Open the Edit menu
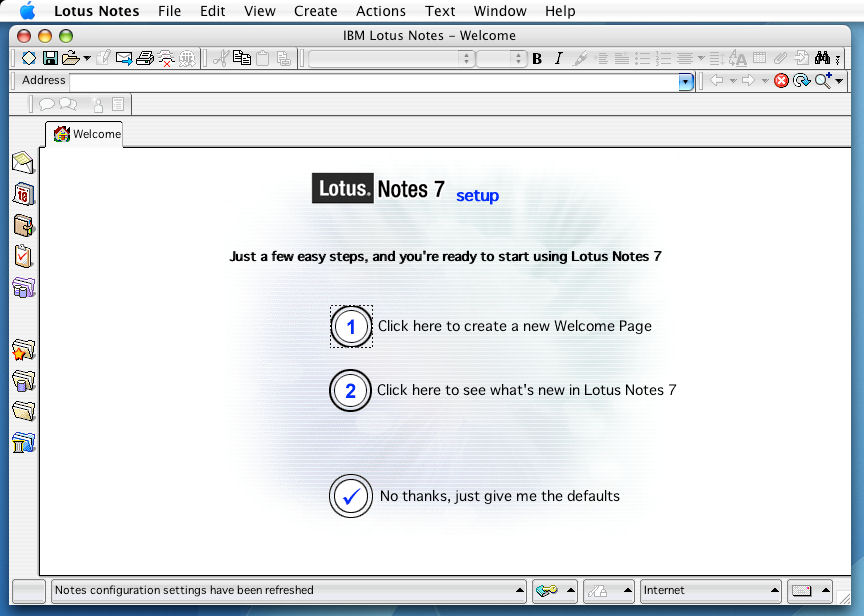The height and width of the screenshot is (616, 864). coord(212,11)
